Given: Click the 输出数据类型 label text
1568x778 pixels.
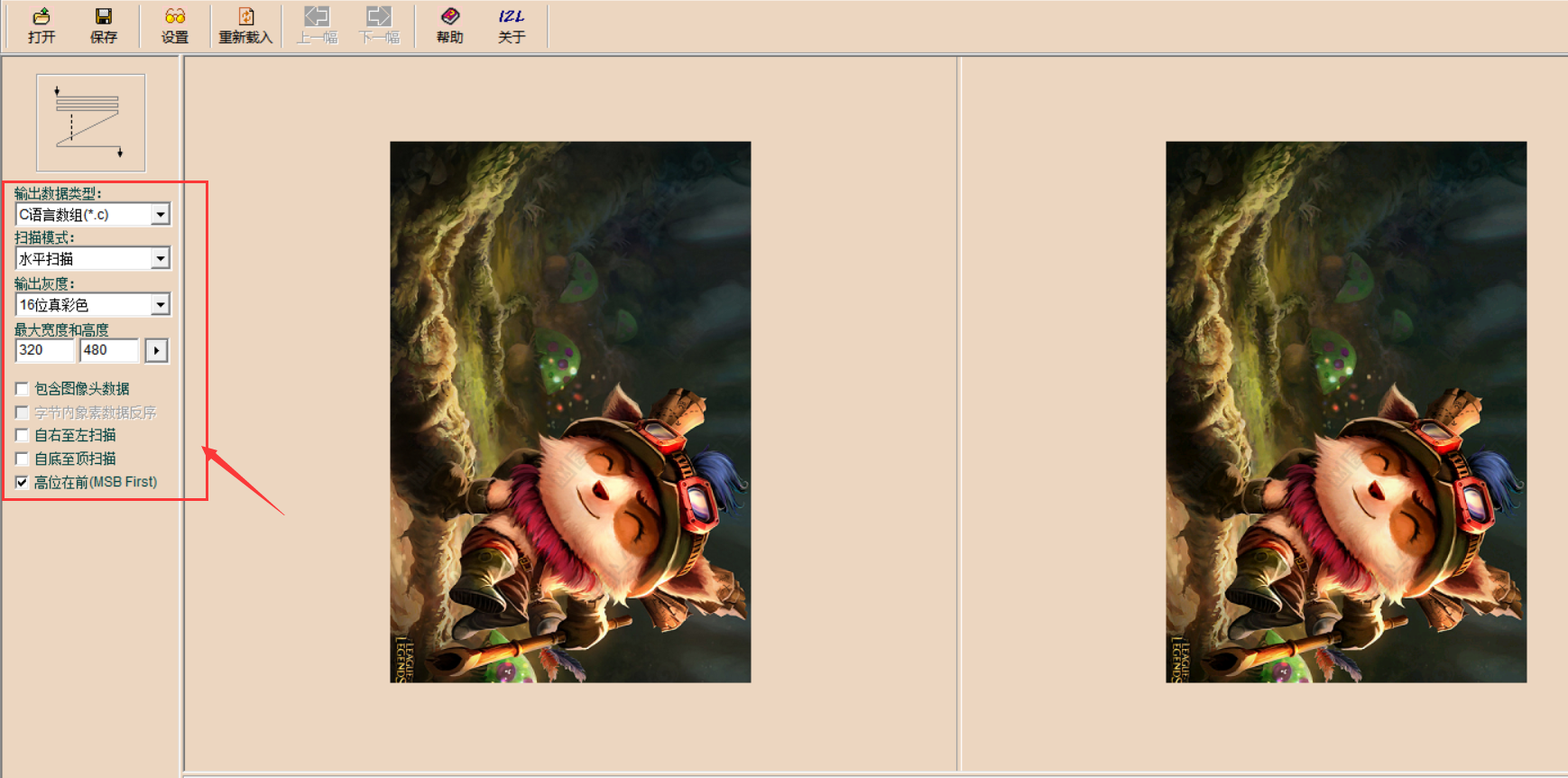Looking at the screenshot, I should pos(58,193).
